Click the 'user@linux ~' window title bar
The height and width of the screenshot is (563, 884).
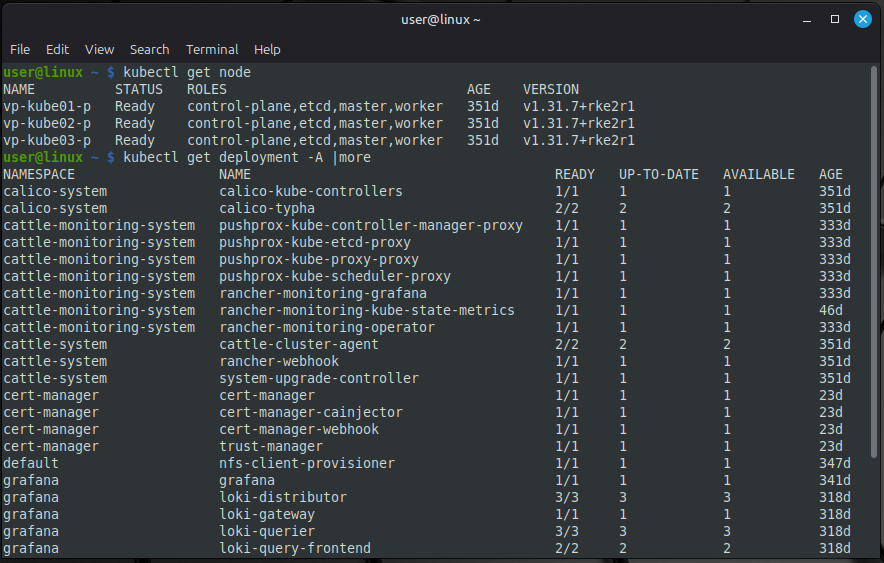[x=441, y=19]
